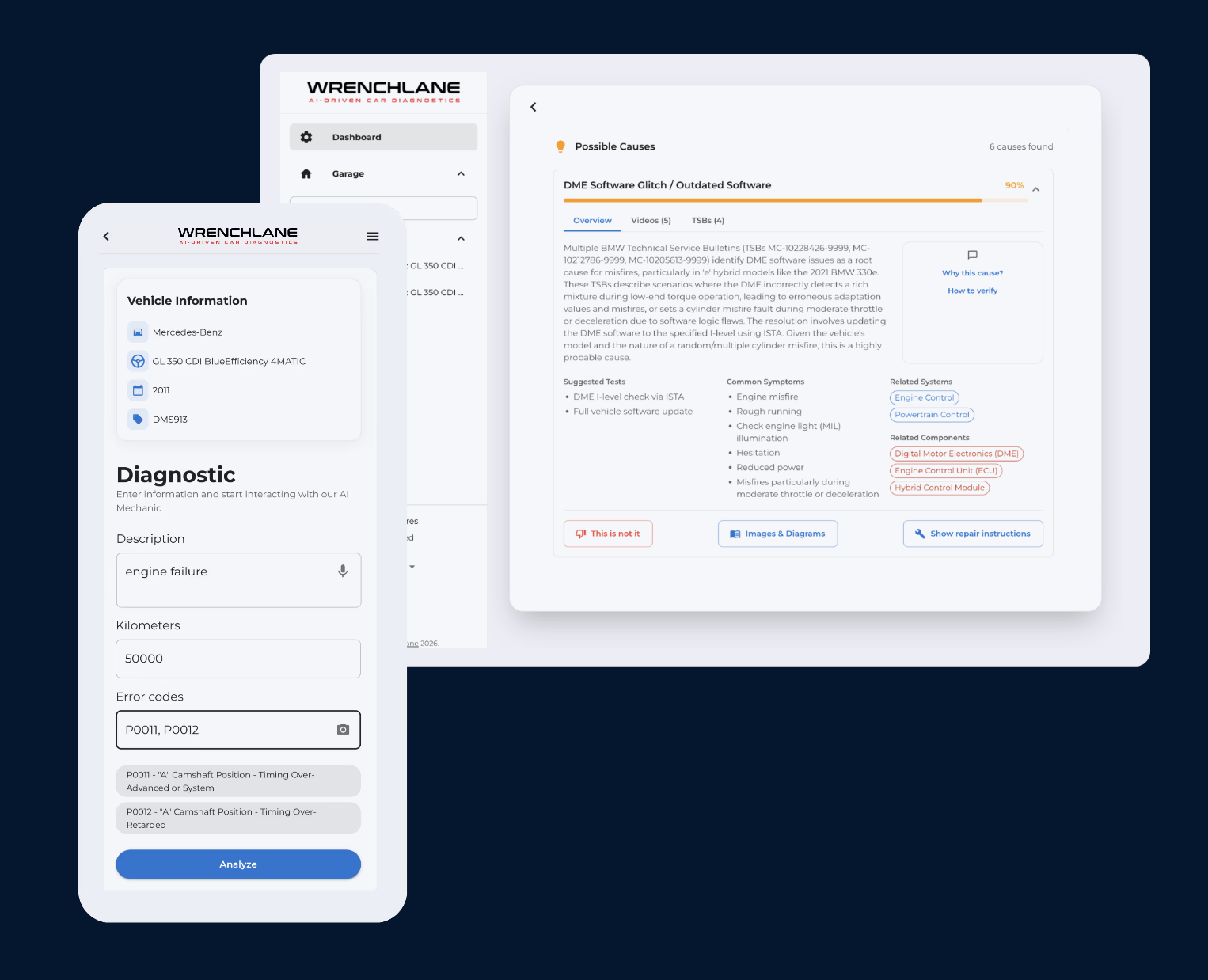Click the Analyze button

[238, 864]
